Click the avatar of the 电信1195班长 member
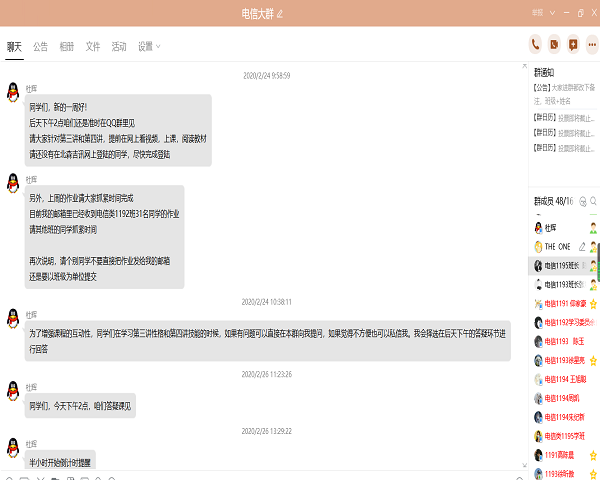Image resolution: width=600 pixels, height=480 pixels. click(x=538, y=266)
